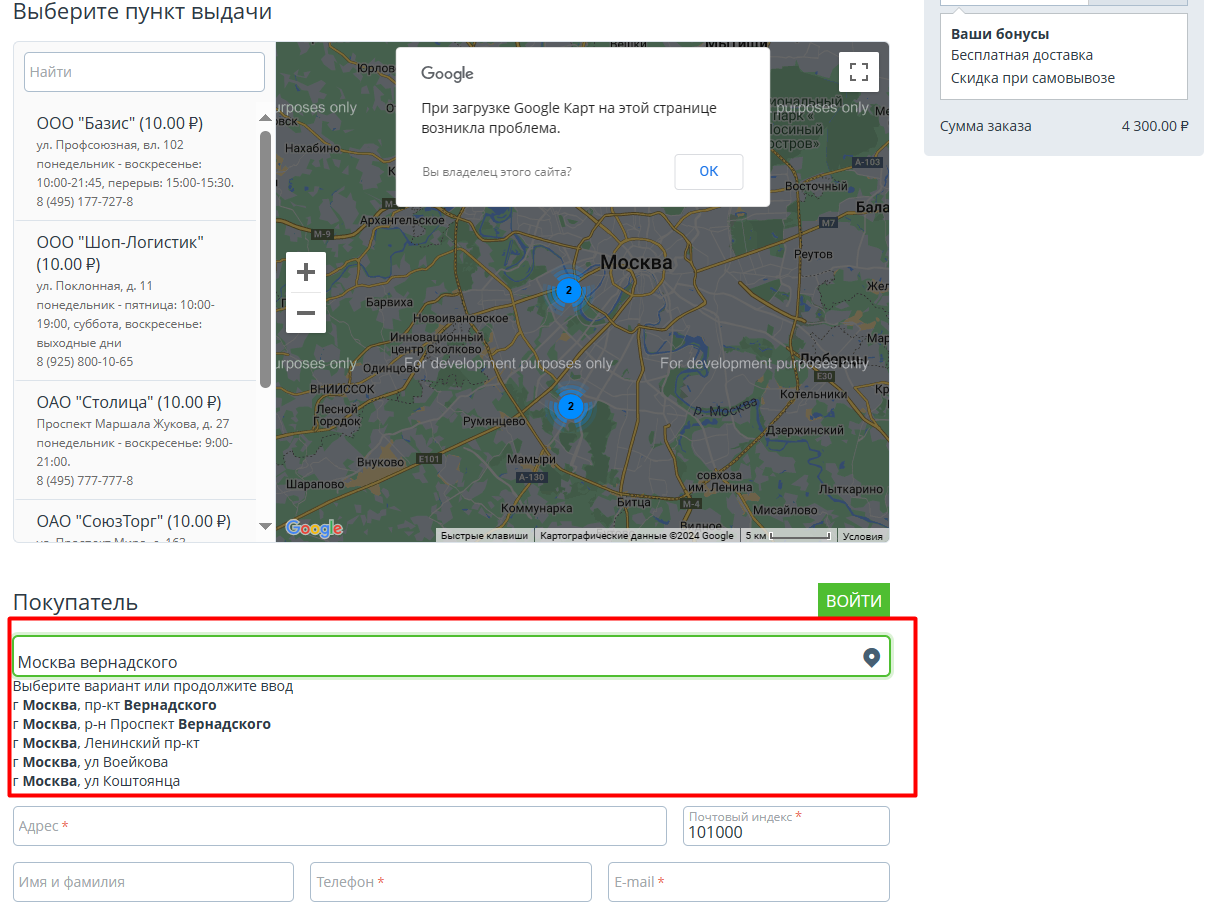Click the Google logo on the map corner
The width and height of the screenshot is (1208, 904).
tap(314, 529)
